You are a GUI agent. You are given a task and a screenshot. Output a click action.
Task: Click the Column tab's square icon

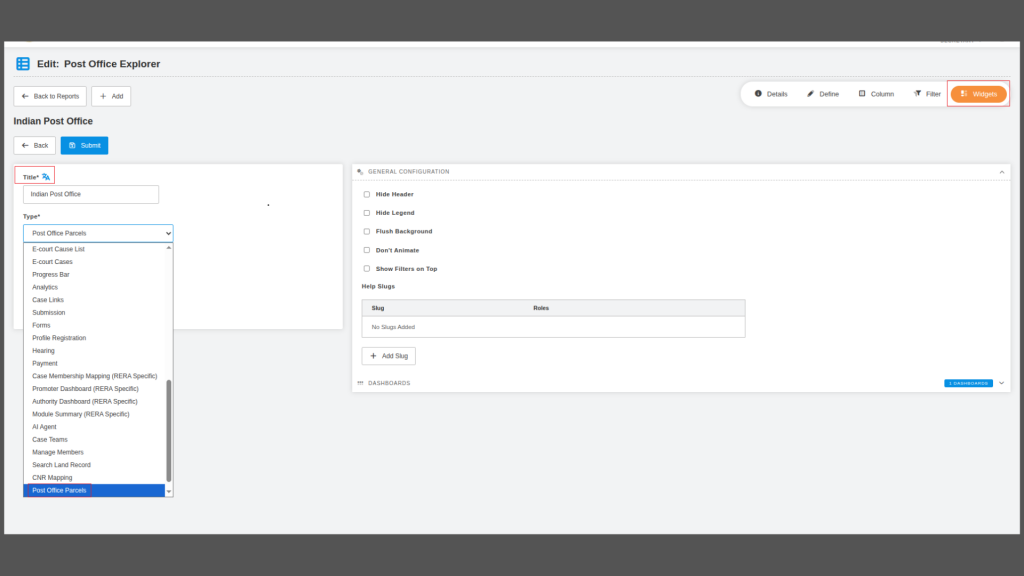pyautogui.click(x=862, y=94)
